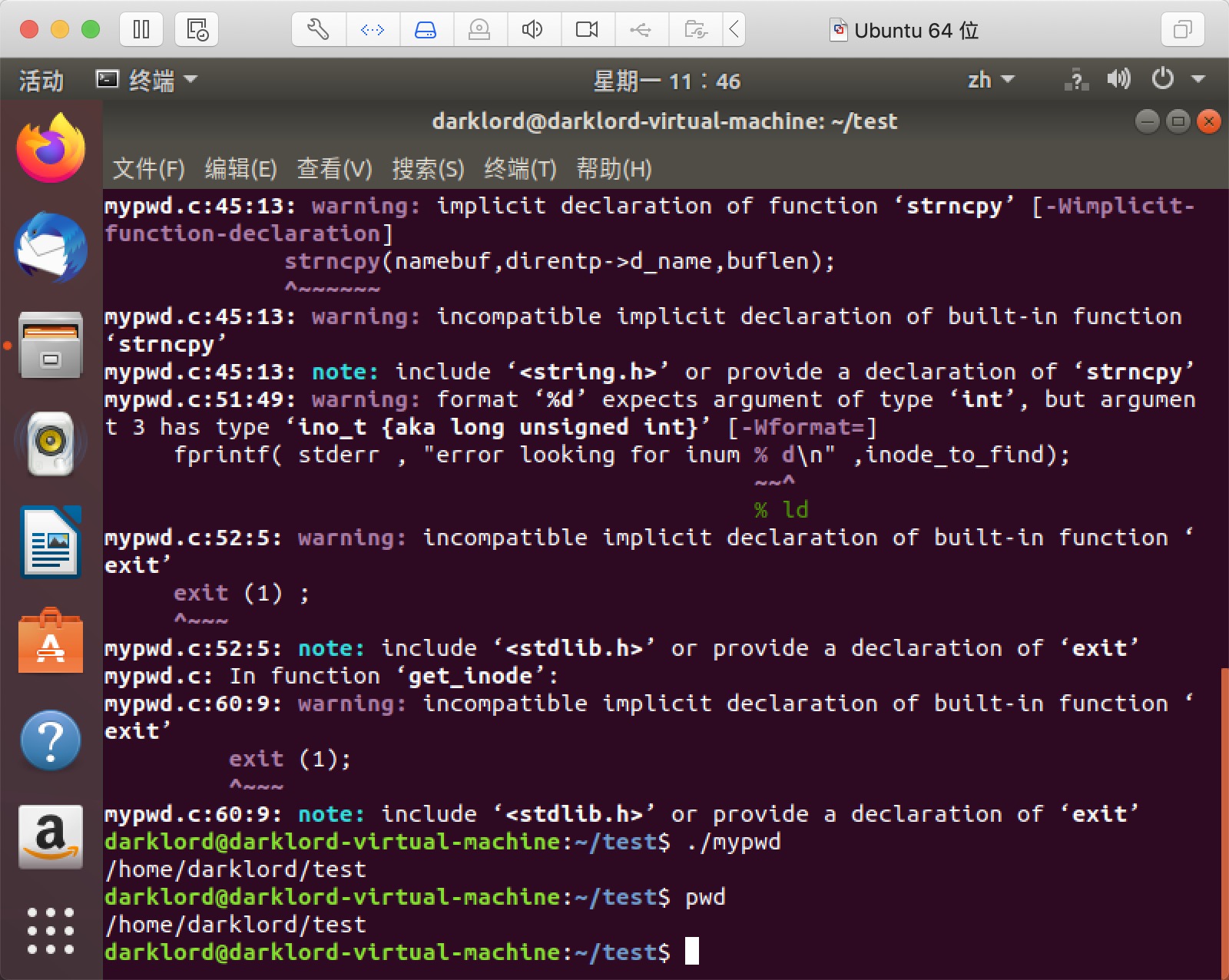The height and width of the screenshot is (980, 1229).
Task: Open the clock showing 星期一 11:46
Action: click(667, 81)
